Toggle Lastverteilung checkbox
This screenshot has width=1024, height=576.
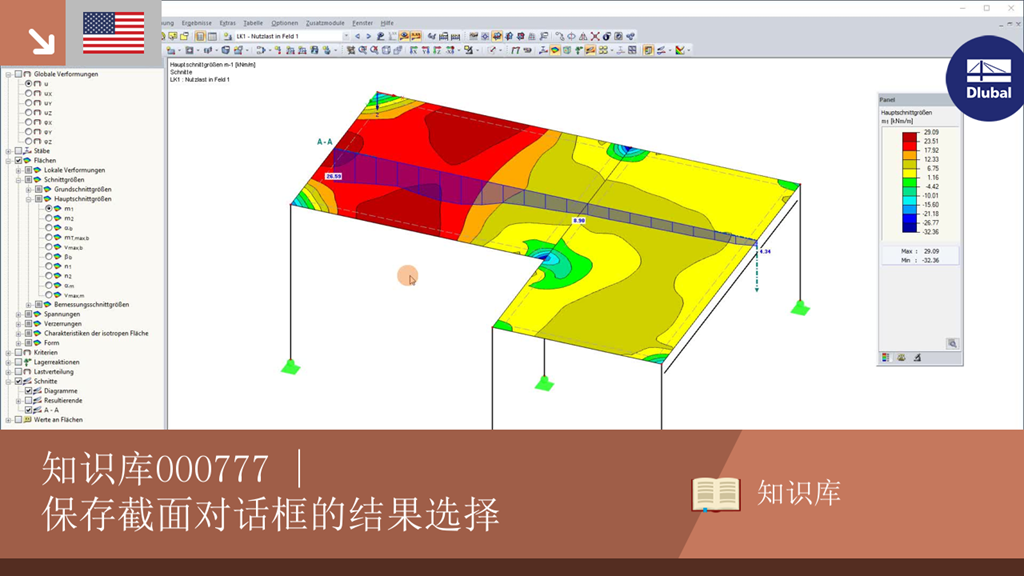click(x=18, y=372)
